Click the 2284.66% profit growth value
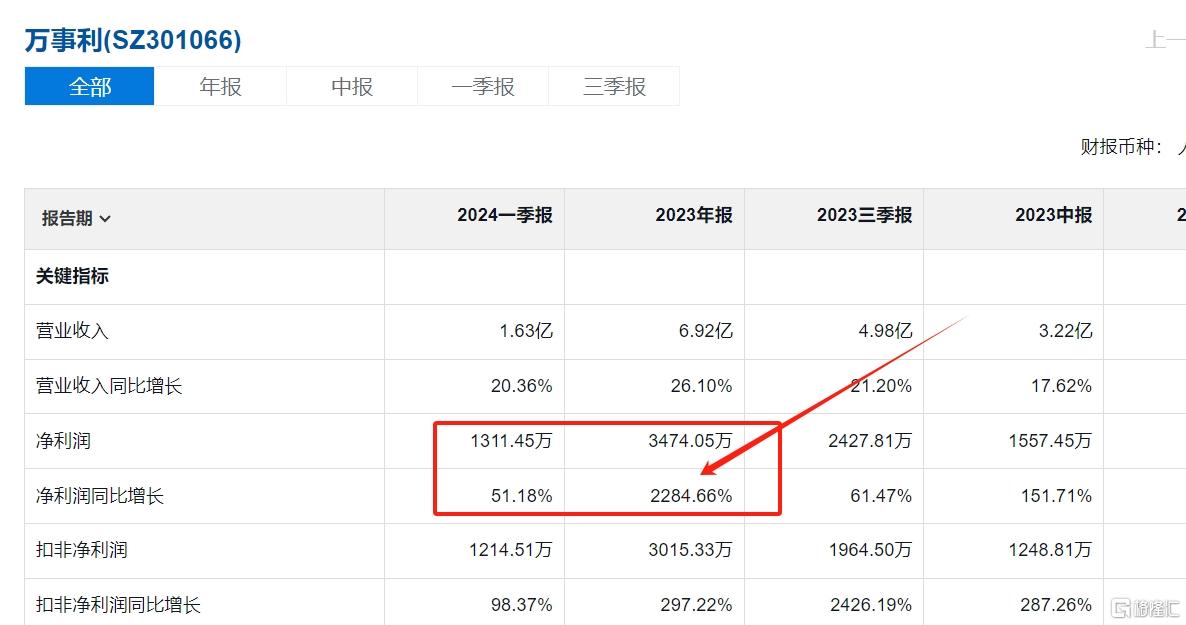Image resolution: width=1186 pixels, height=625 pixels. click(x=691, y=496)
